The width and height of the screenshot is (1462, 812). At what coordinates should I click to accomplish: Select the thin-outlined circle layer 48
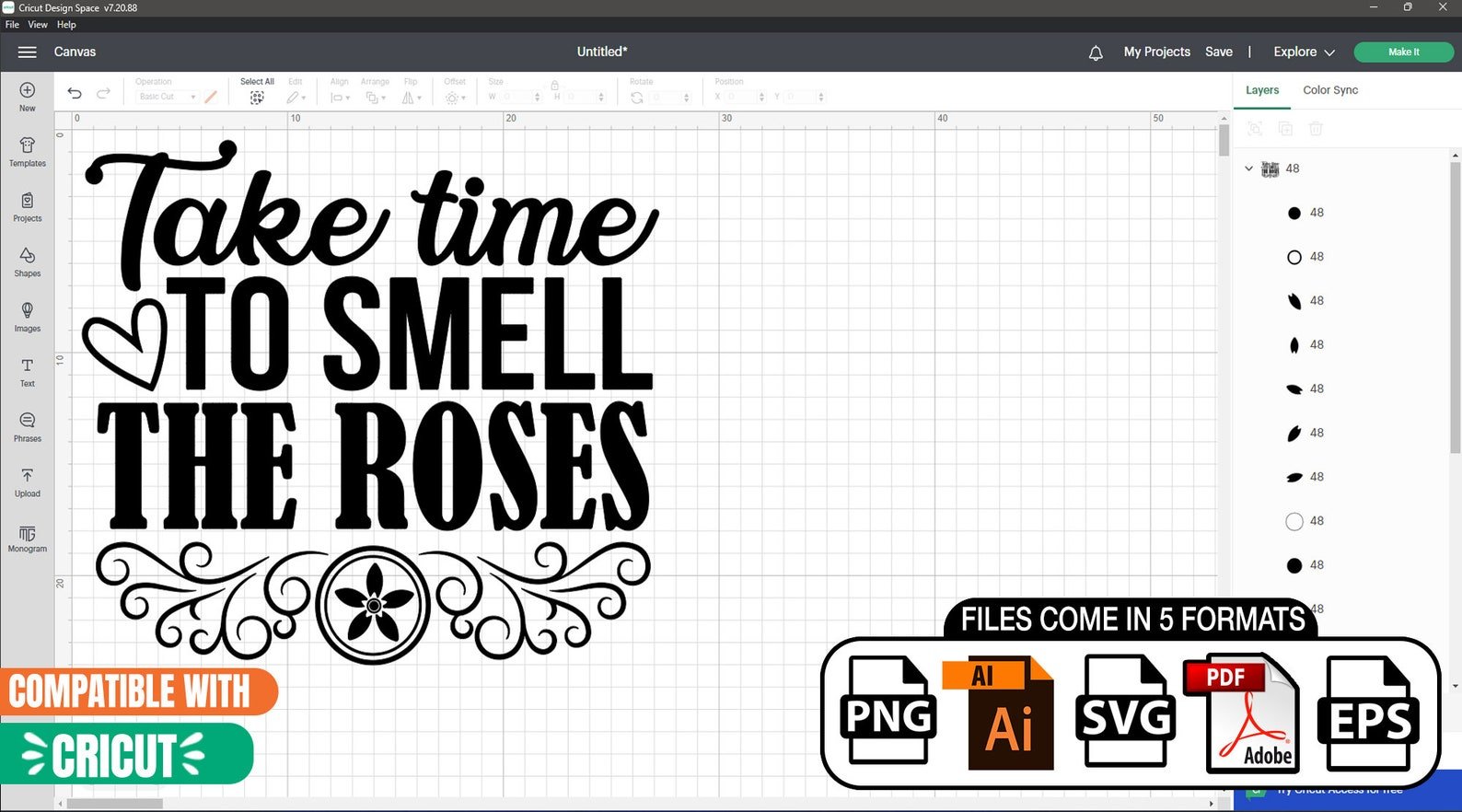coord(1294,522)
